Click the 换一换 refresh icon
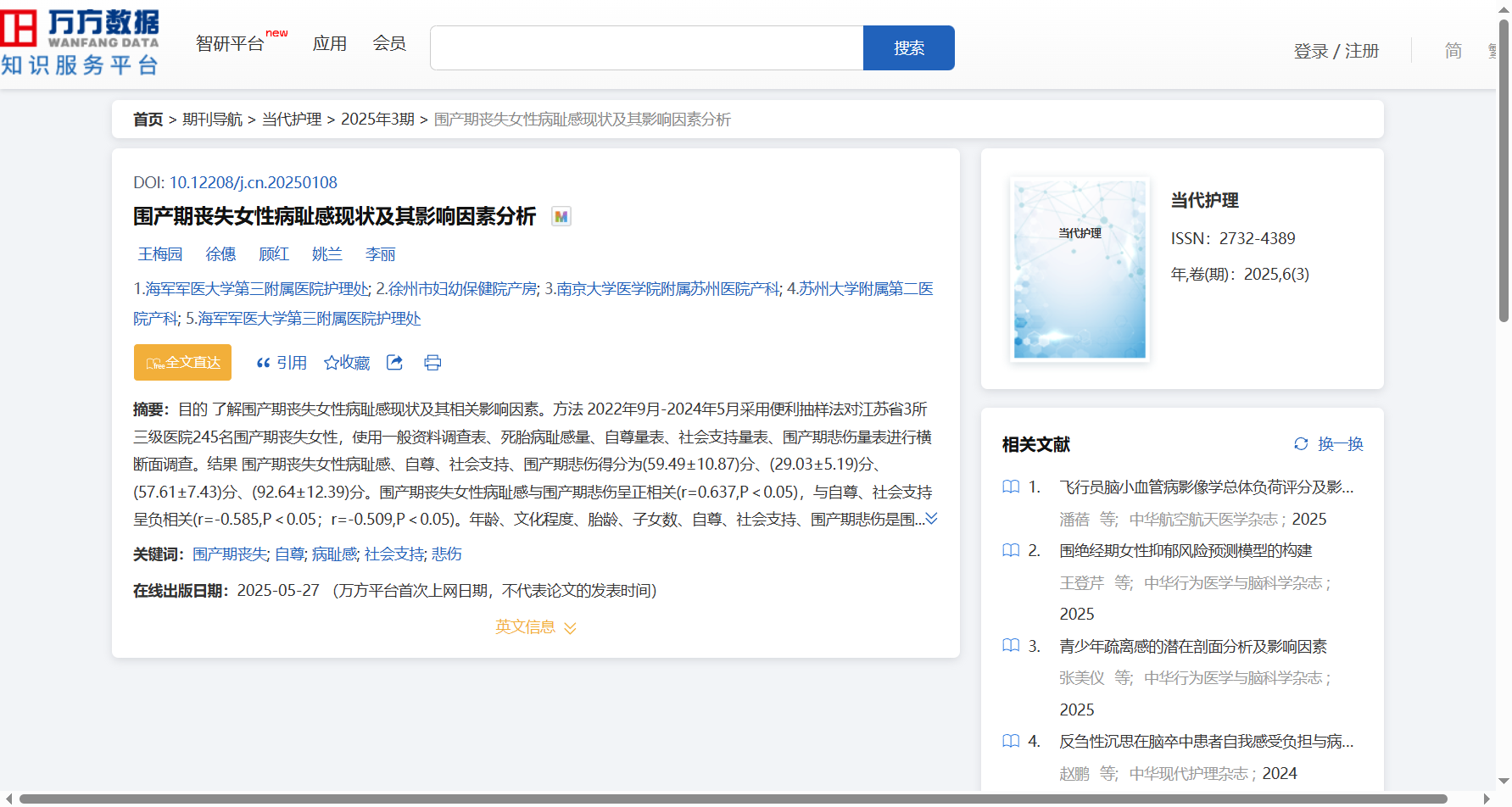Screen dimensions: 1512x807 1301,443
